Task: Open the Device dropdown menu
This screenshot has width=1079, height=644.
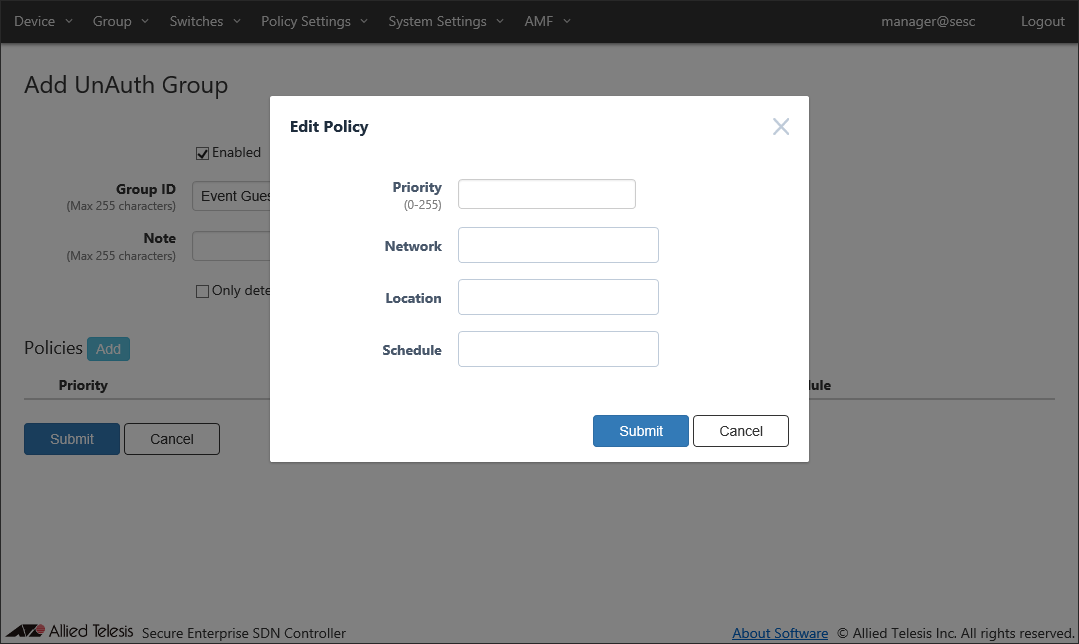Action: [x=43, y=21]
